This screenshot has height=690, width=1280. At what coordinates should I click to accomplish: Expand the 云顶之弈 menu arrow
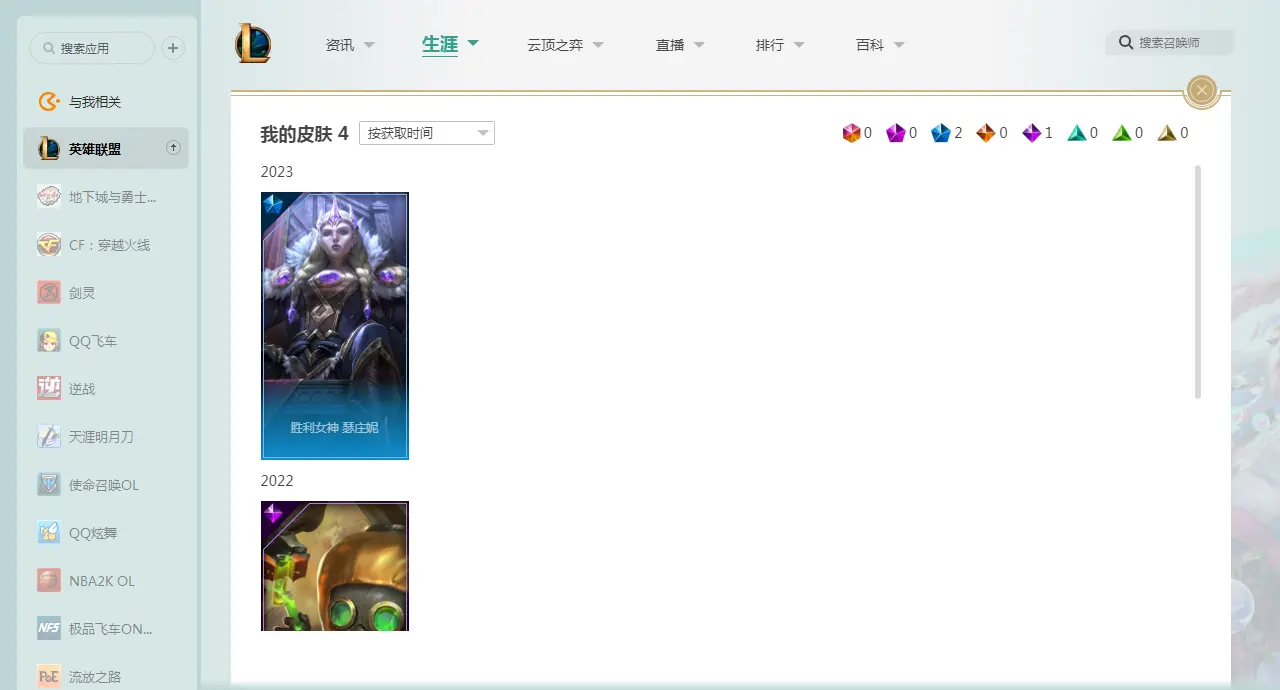598,45
